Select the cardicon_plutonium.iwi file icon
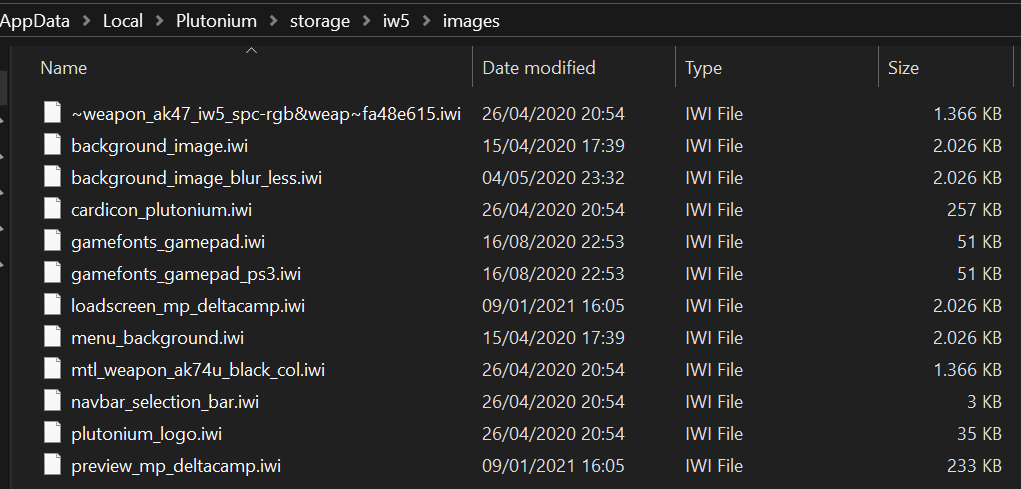 (x=53, y=210)
